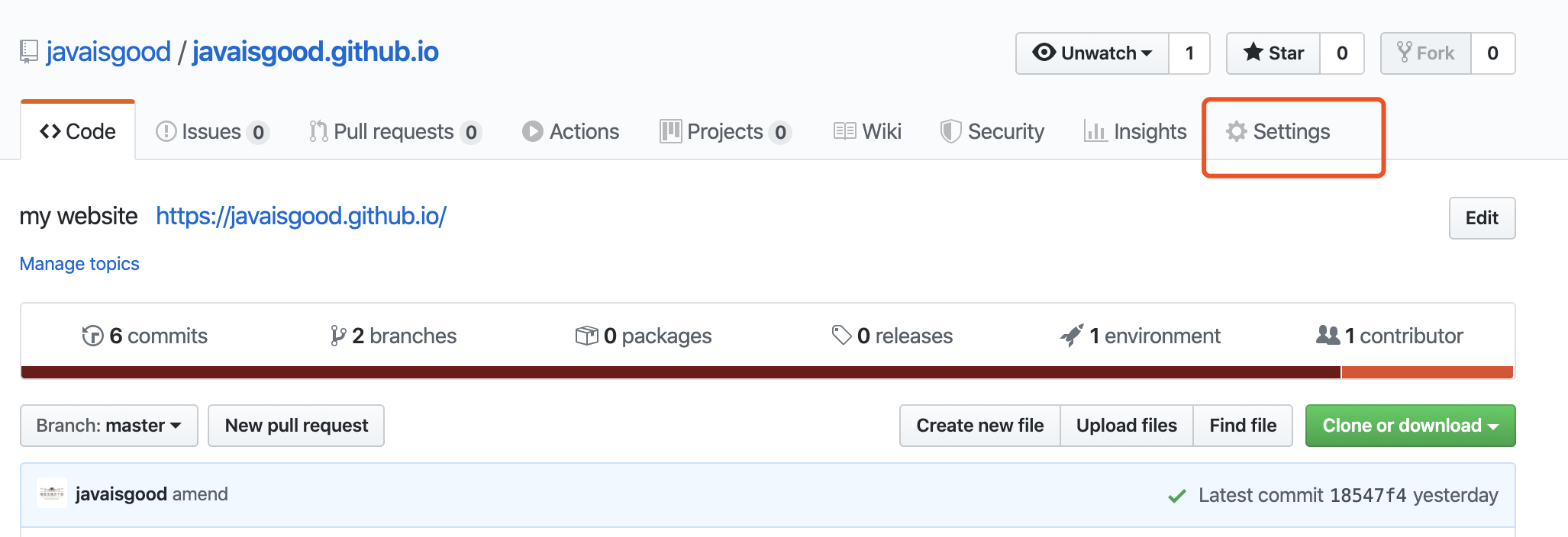Open the Pull requests tab

click(394, 132)
